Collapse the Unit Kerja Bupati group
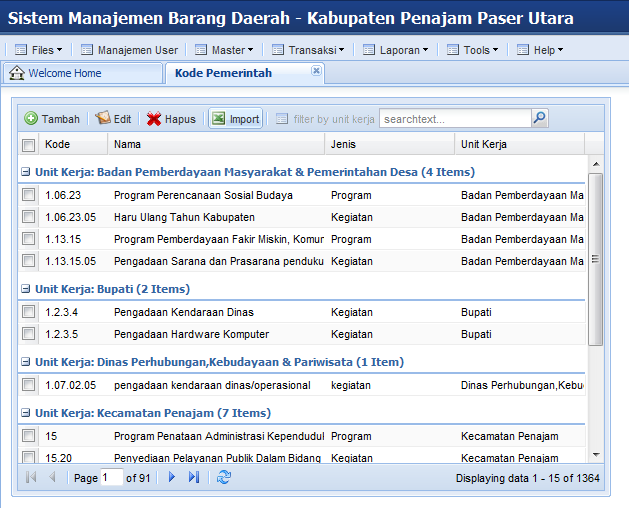The width and height of the screenshot is (629, 508). click(x=26, y=289)
